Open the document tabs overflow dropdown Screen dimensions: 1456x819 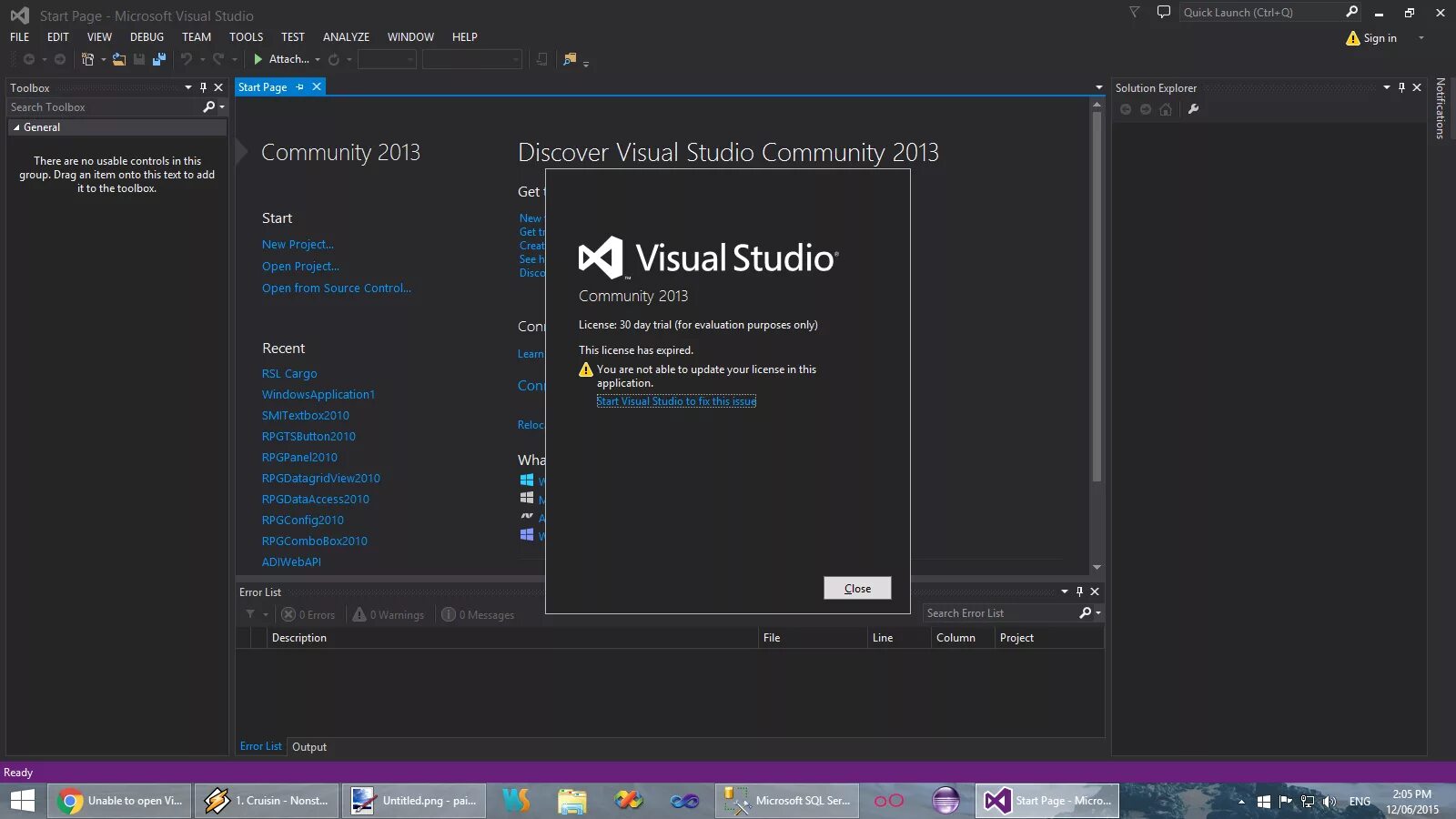[x=1099, y=87]
